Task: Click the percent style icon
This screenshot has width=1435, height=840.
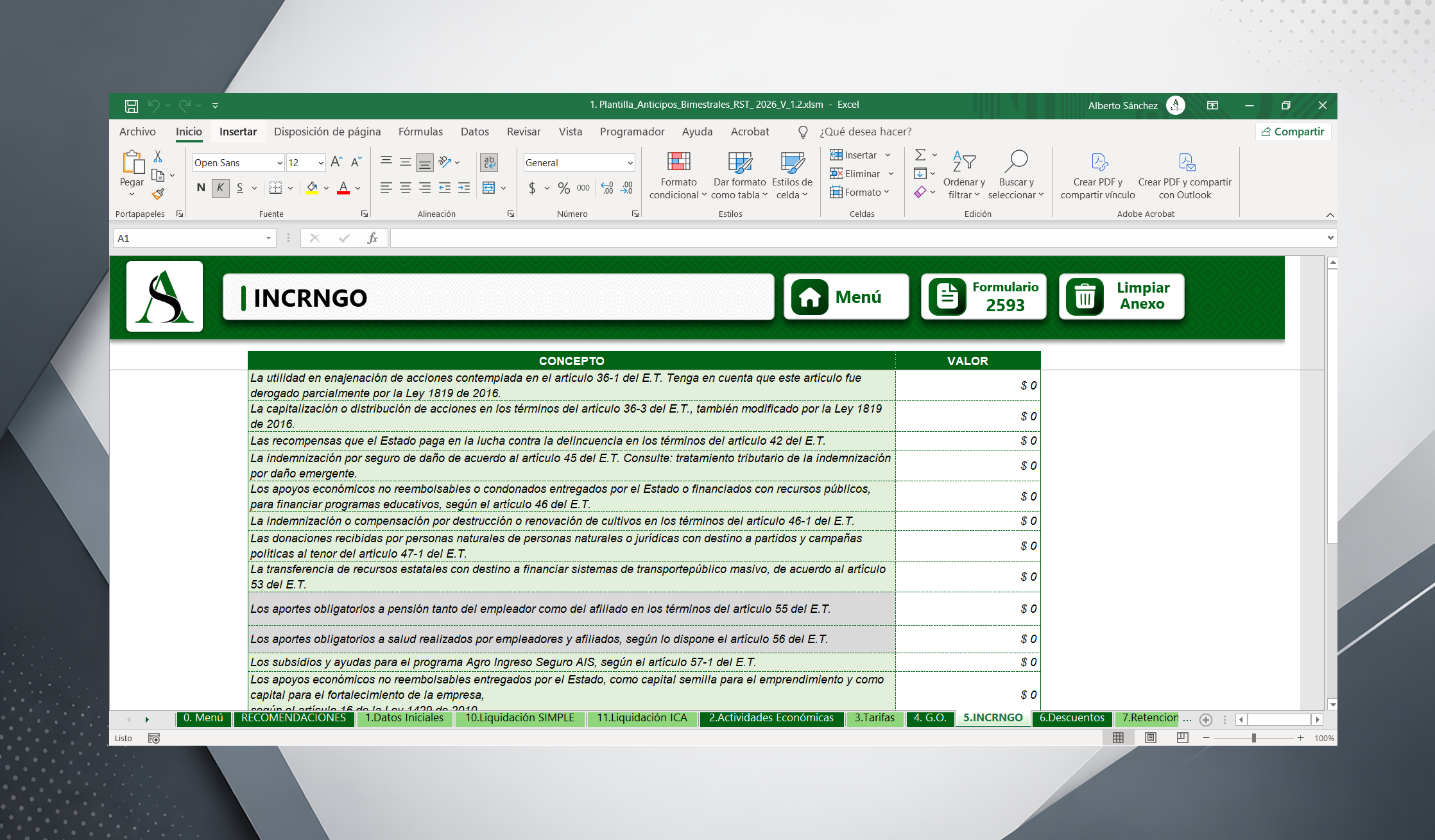Action: point(563,188)
